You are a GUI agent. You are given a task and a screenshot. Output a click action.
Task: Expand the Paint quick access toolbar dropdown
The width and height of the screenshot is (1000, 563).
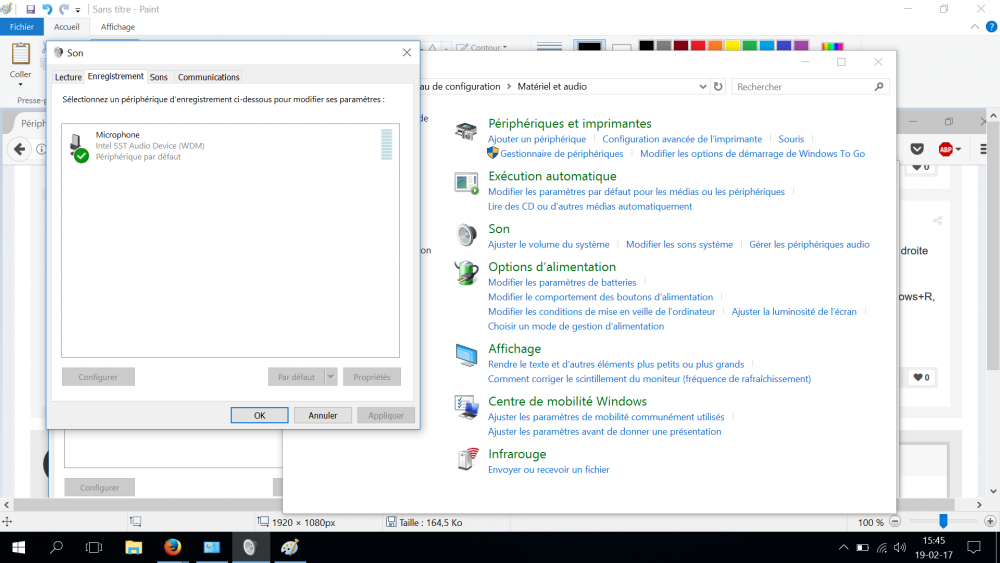click(x=78, y=10)
